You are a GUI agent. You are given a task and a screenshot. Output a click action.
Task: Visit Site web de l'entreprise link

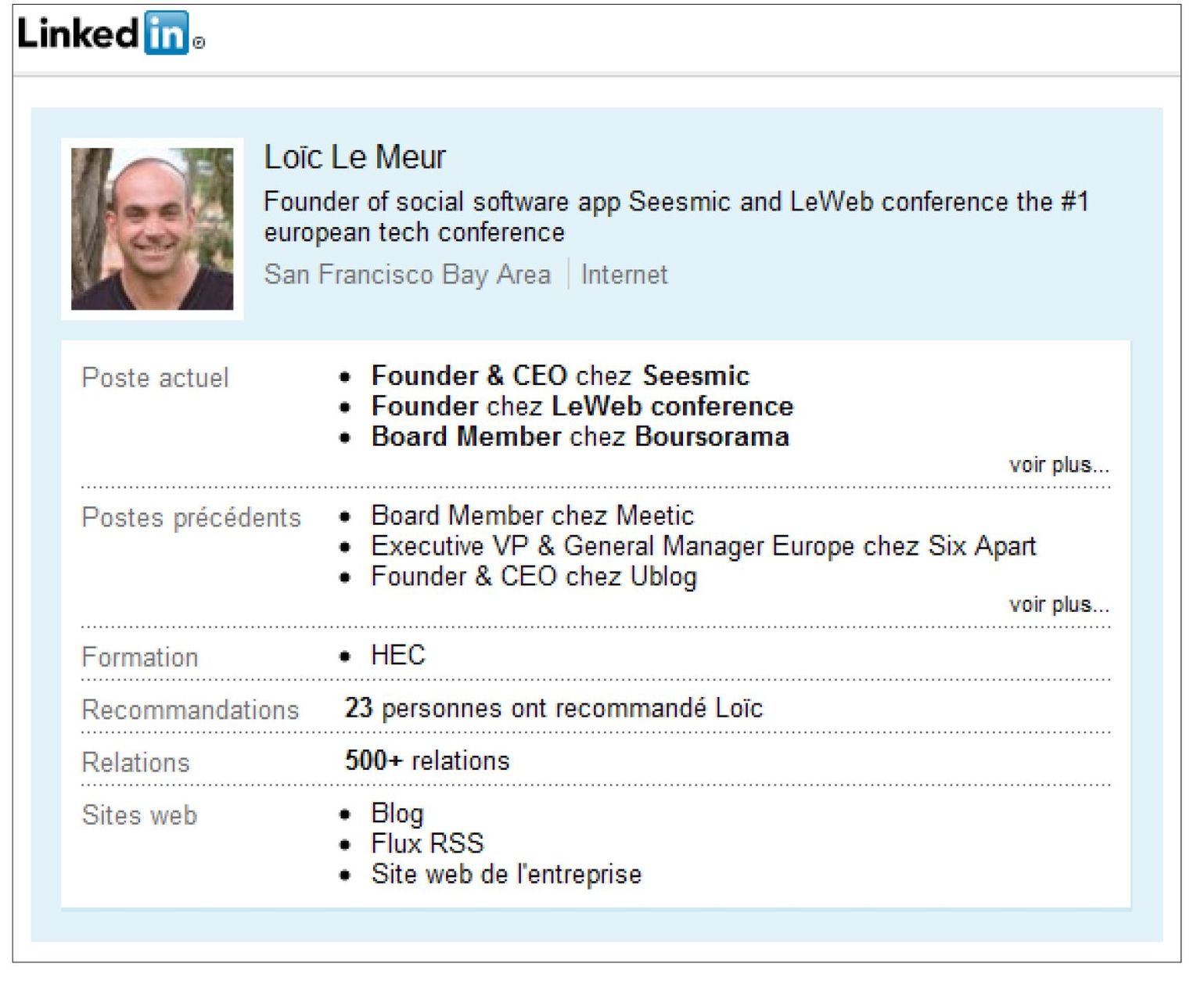click(505, 874)
